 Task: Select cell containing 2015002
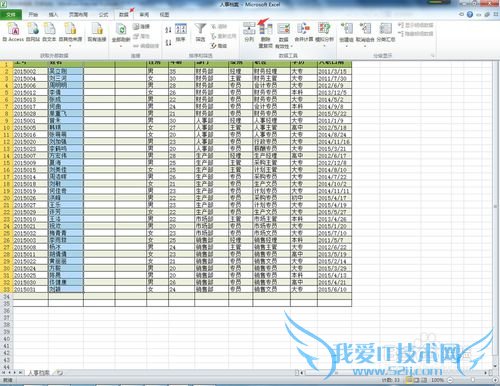[31, 71]
